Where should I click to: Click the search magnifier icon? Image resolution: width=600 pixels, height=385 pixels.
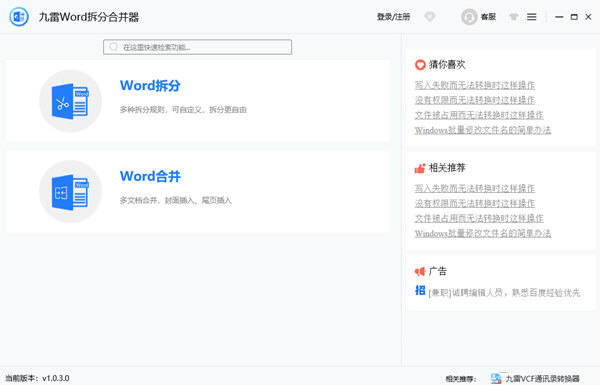[114, 47]
